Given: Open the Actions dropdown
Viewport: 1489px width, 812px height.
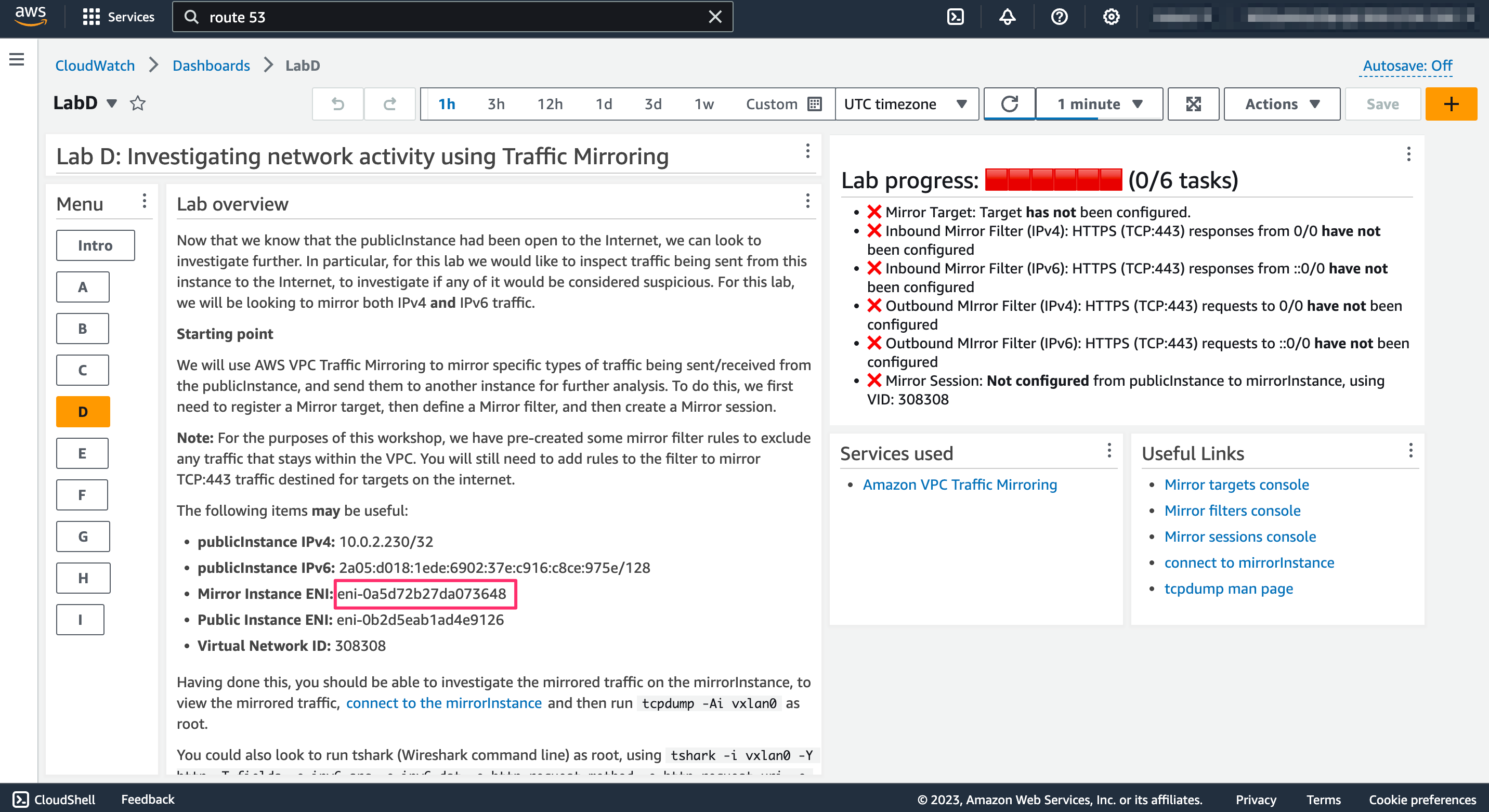Looking at the screenshot, I should [1282, 104].
